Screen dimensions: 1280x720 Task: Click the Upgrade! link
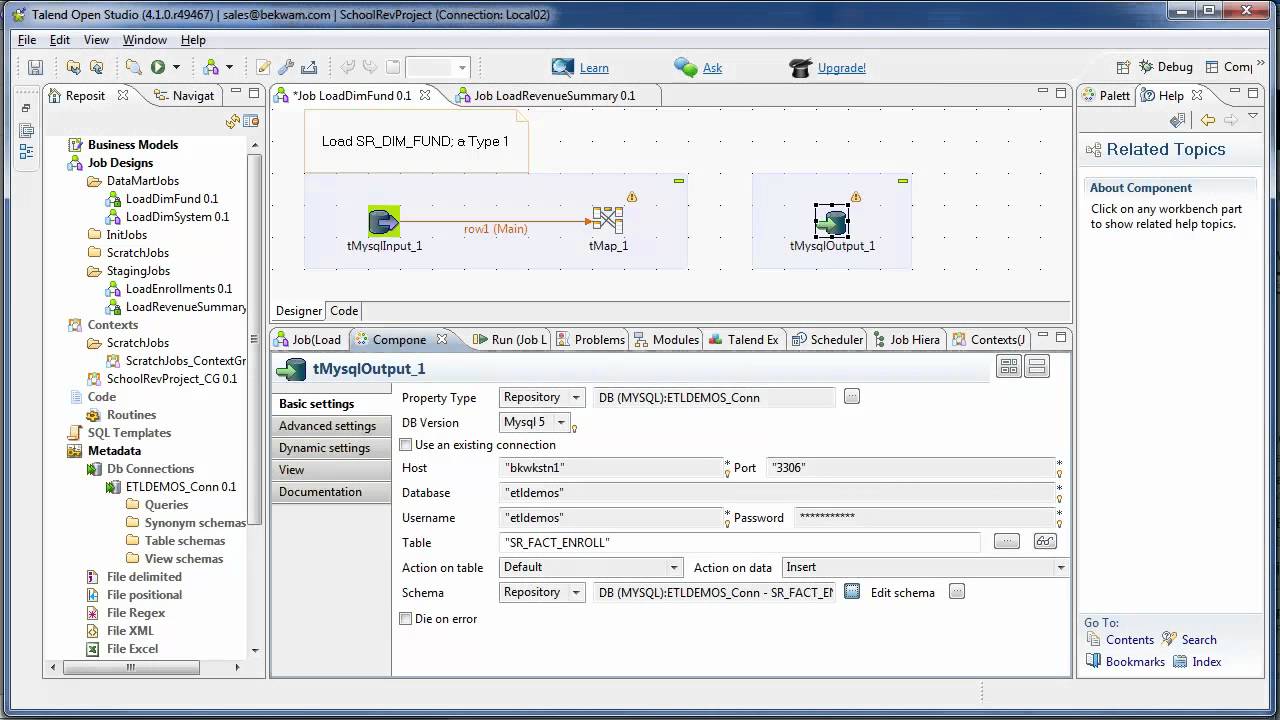pos(842,68)
